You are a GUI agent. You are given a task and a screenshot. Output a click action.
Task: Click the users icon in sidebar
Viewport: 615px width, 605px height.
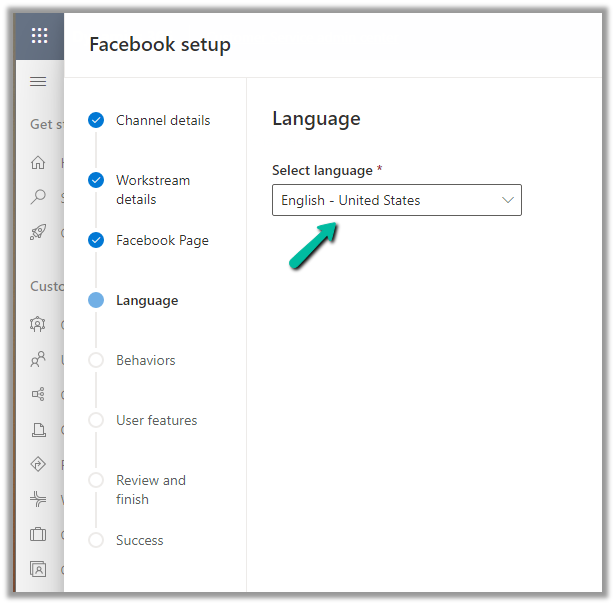(38, 359)
